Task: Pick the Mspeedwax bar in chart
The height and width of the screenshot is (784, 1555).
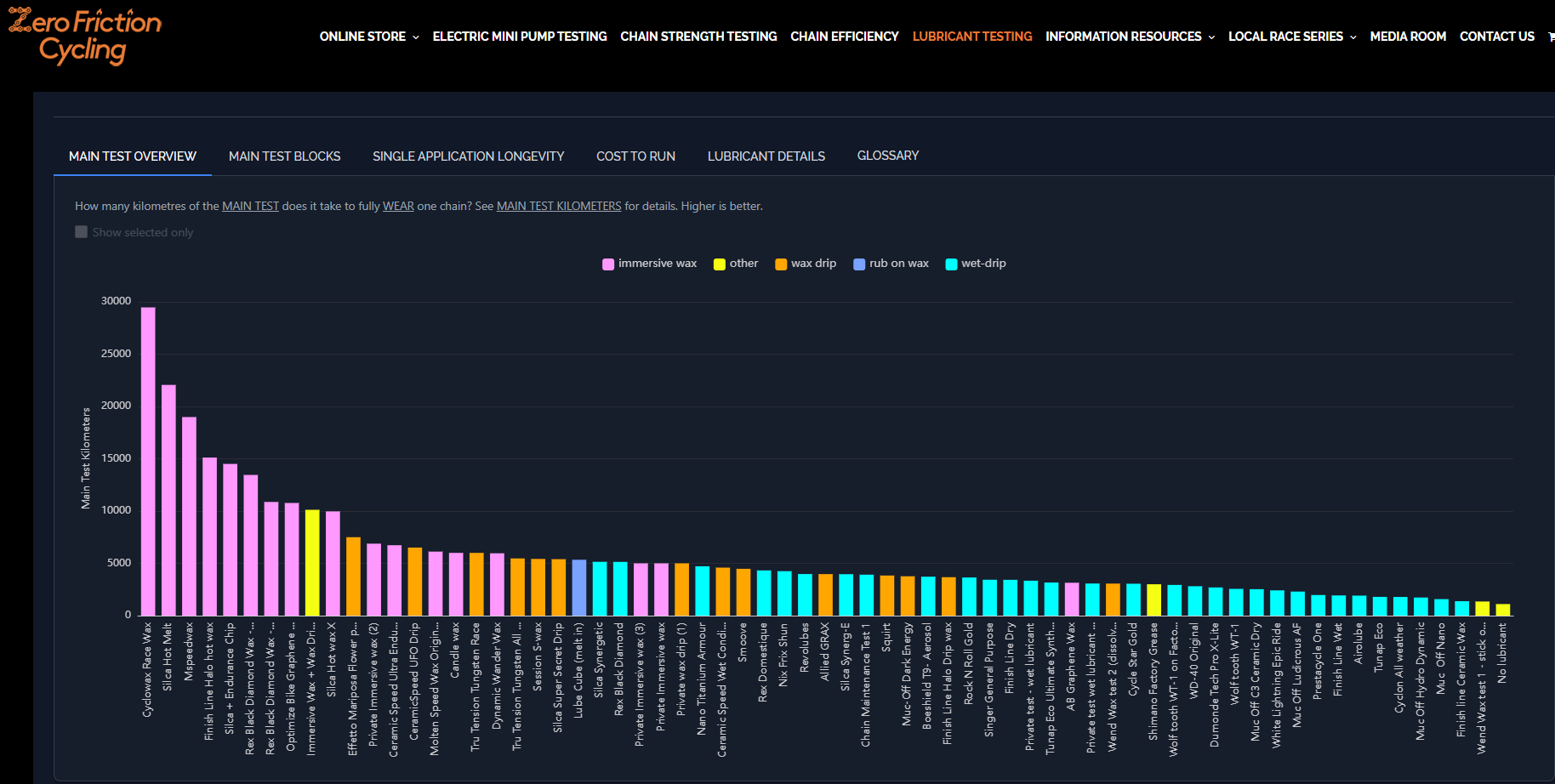Action: [189, 516]
